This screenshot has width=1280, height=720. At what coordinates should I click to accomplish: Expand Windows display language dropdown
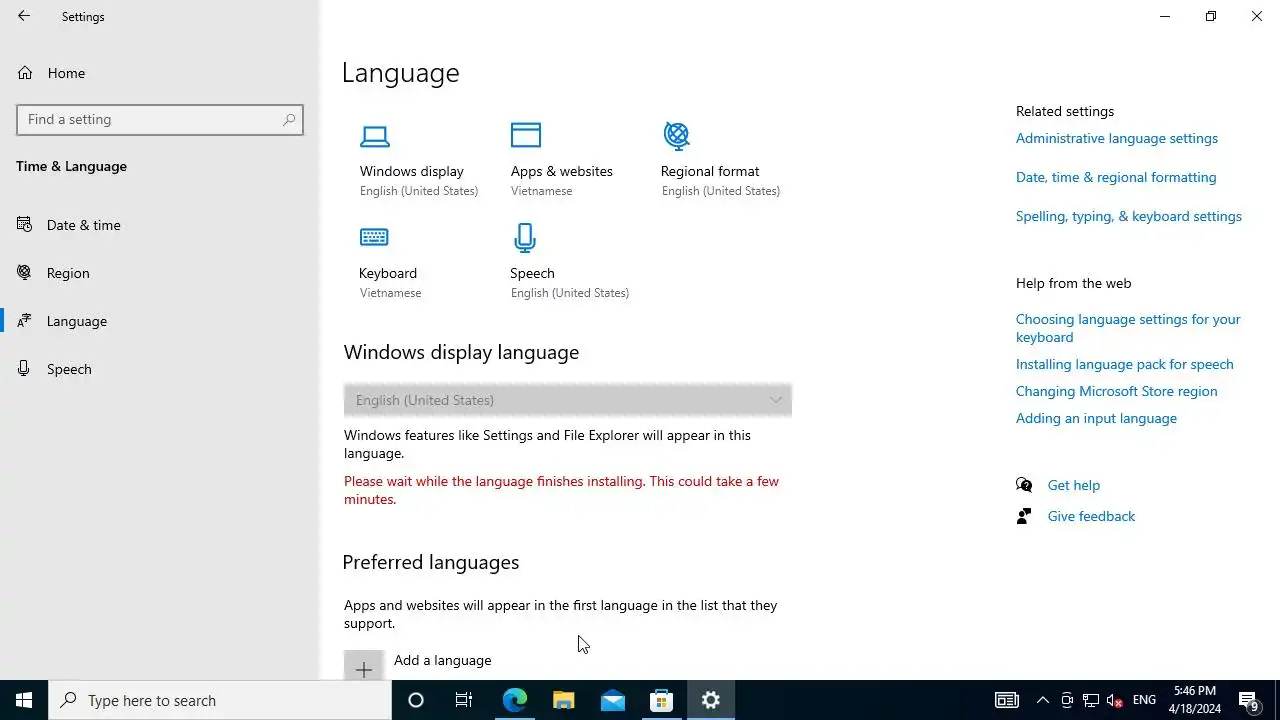568,400
